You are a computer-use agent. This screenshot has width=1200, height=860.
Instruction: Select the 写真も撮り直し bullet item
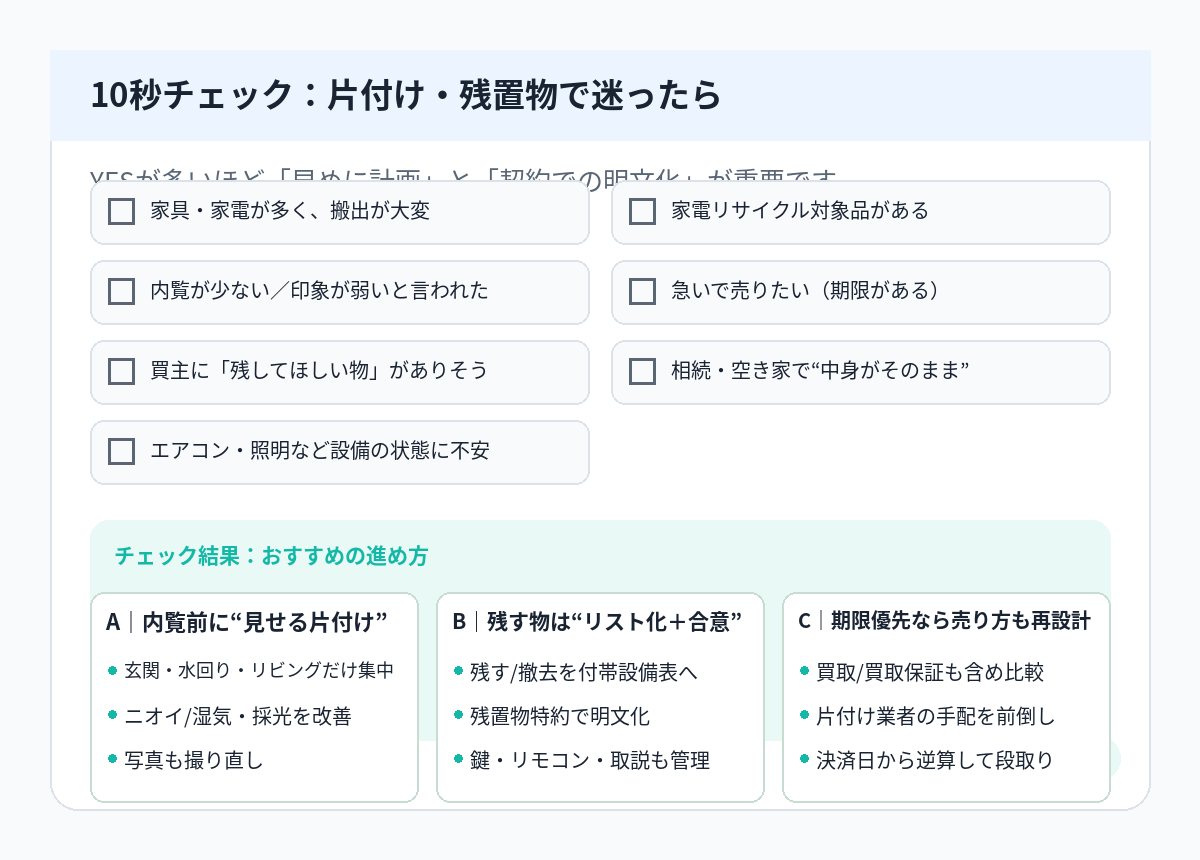(193, 760)
